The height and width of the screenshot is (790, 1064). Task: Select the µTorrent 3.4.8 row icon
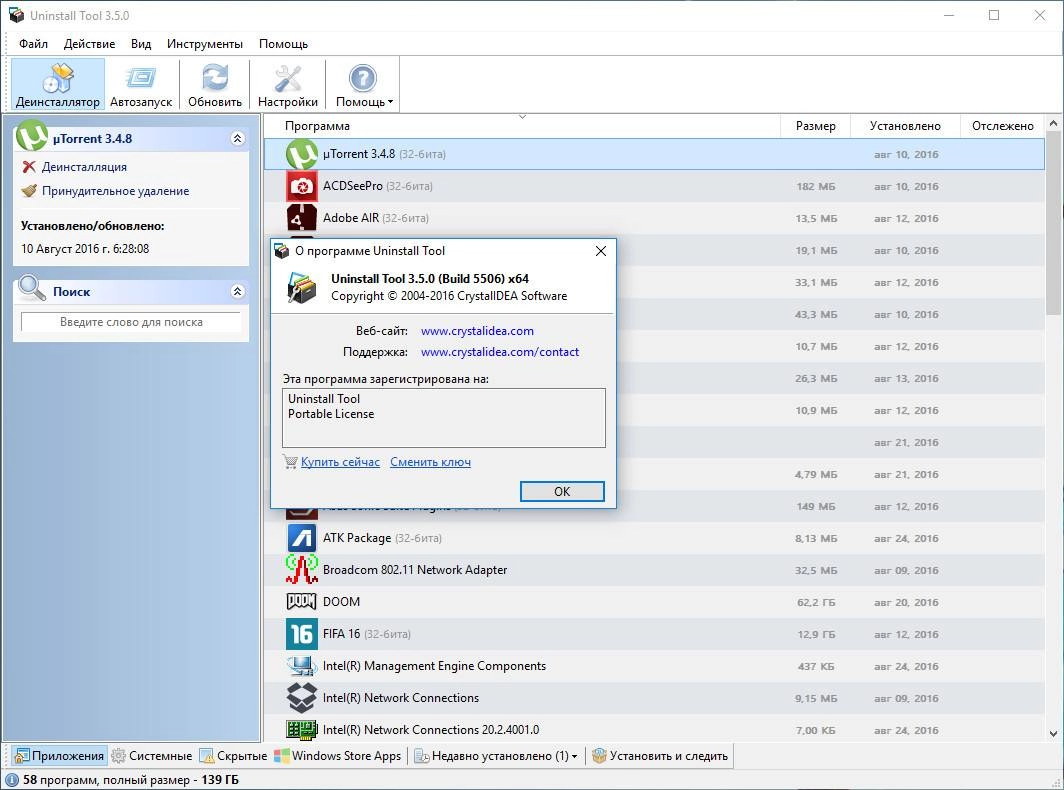click(301, 154)
